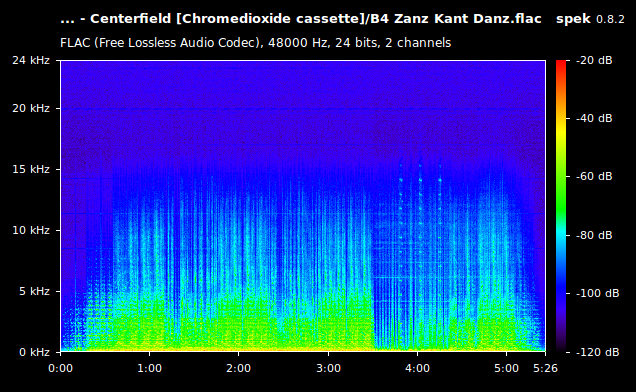The height and width of the screenshot is (392, 636).
Task: Click the '-40 dB' scale label
Action: (x=594, y=118)
